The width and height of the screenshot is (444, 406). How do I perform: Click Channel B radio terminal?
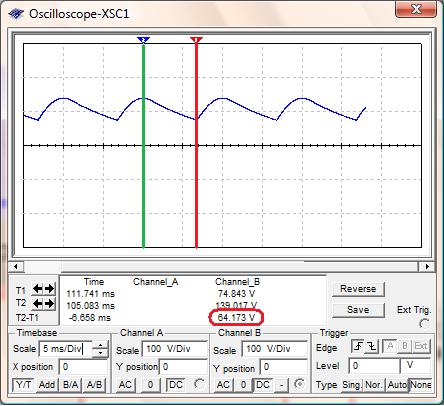click(x=299, y=384)
